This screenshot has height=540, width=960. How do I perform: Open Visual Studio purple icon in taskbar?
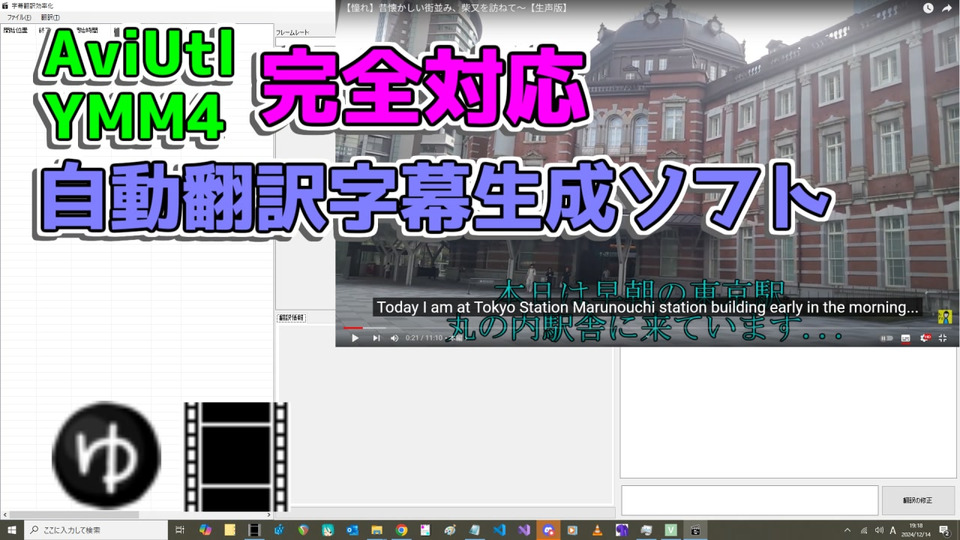(x=523, y=530)
